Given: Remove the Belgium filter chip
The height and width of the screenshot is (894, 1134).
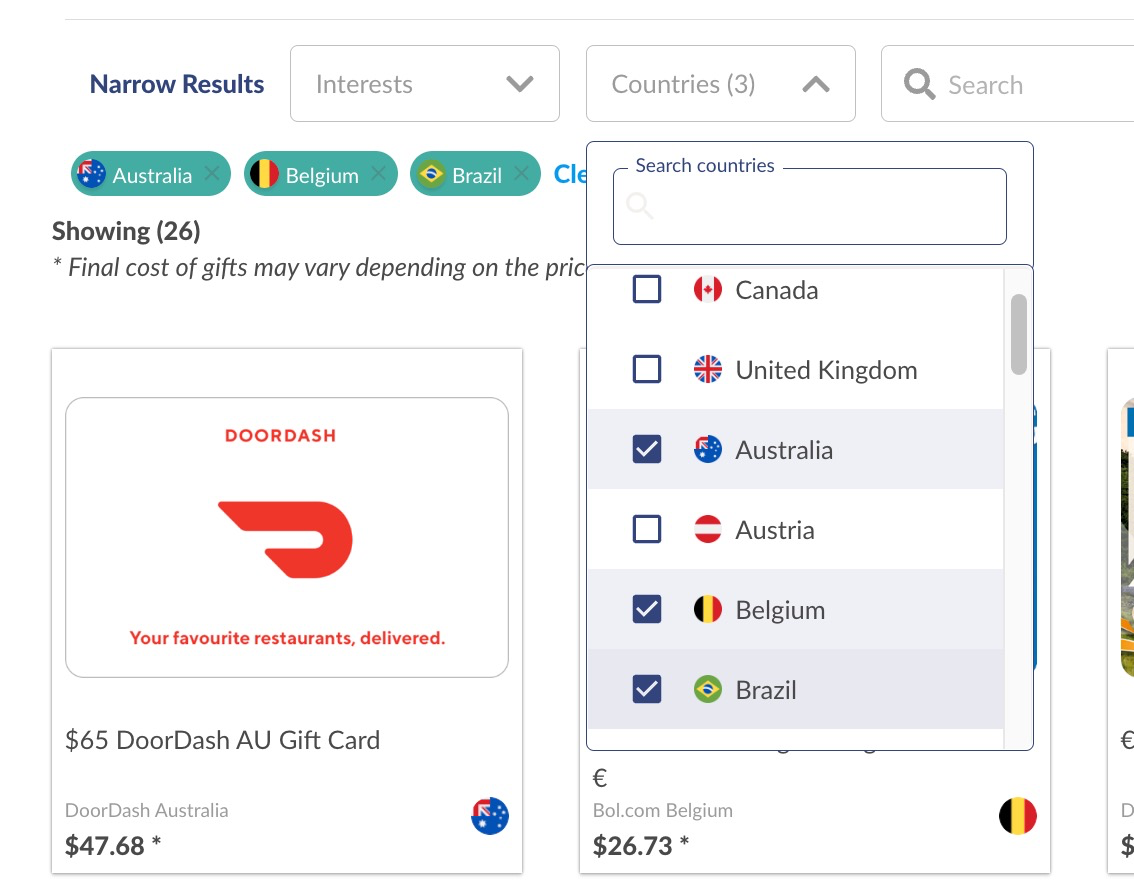Looking at the screenshot, I should click(378, 174).
